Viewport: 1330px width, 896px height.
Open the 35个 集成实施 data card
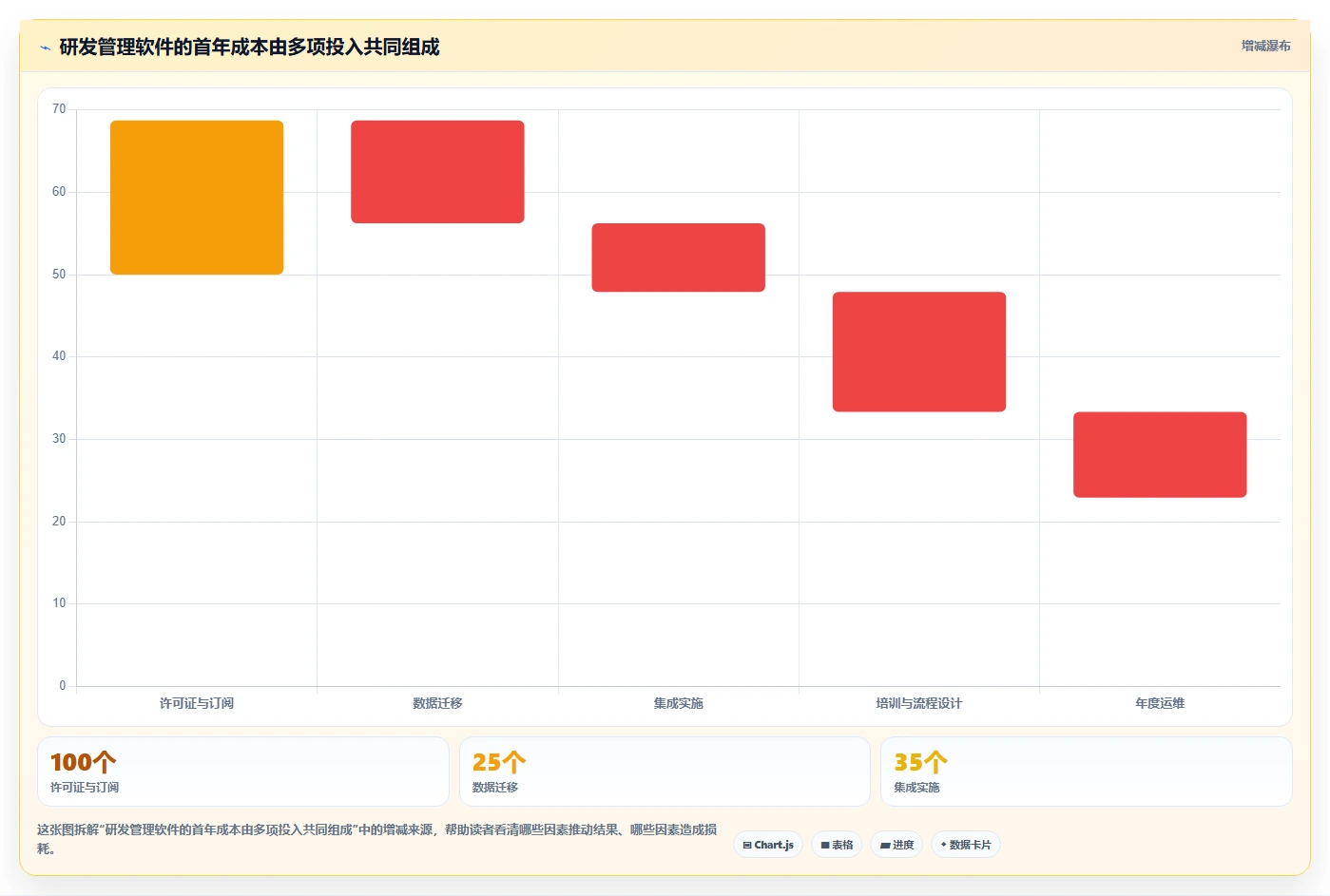[x=1087, y=772]
